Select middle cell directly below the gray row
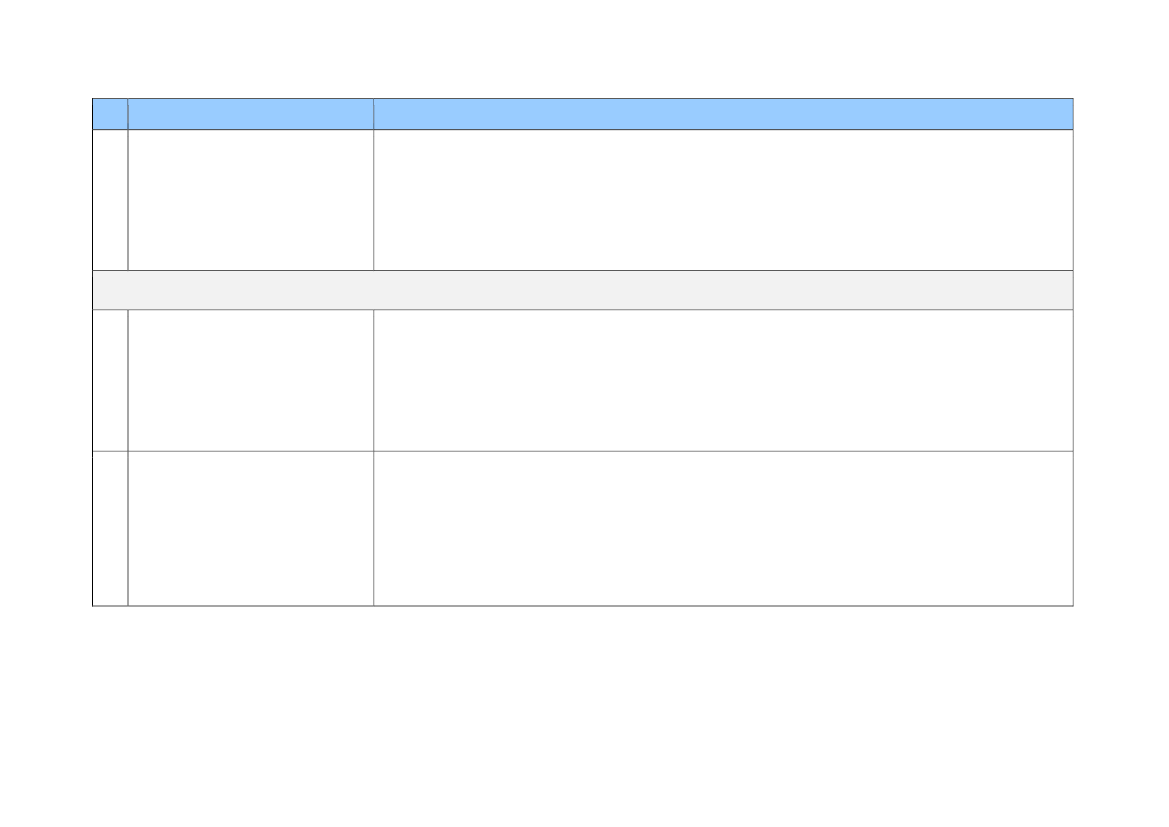Viewport: 1169px width, 827px height. (250, 380)
